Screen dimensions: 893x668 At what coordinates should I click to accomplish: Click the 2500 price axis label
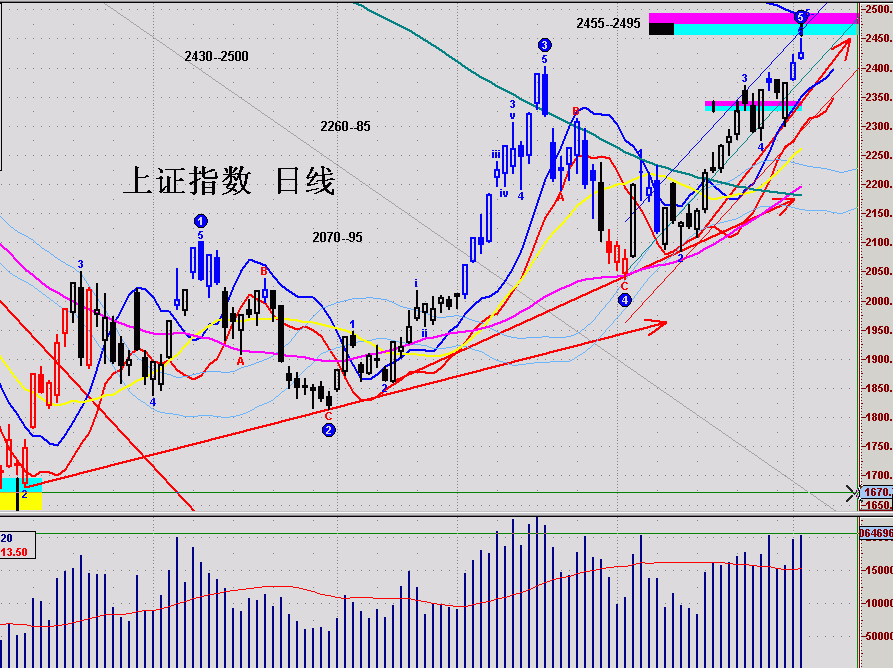tap(879, 9)
